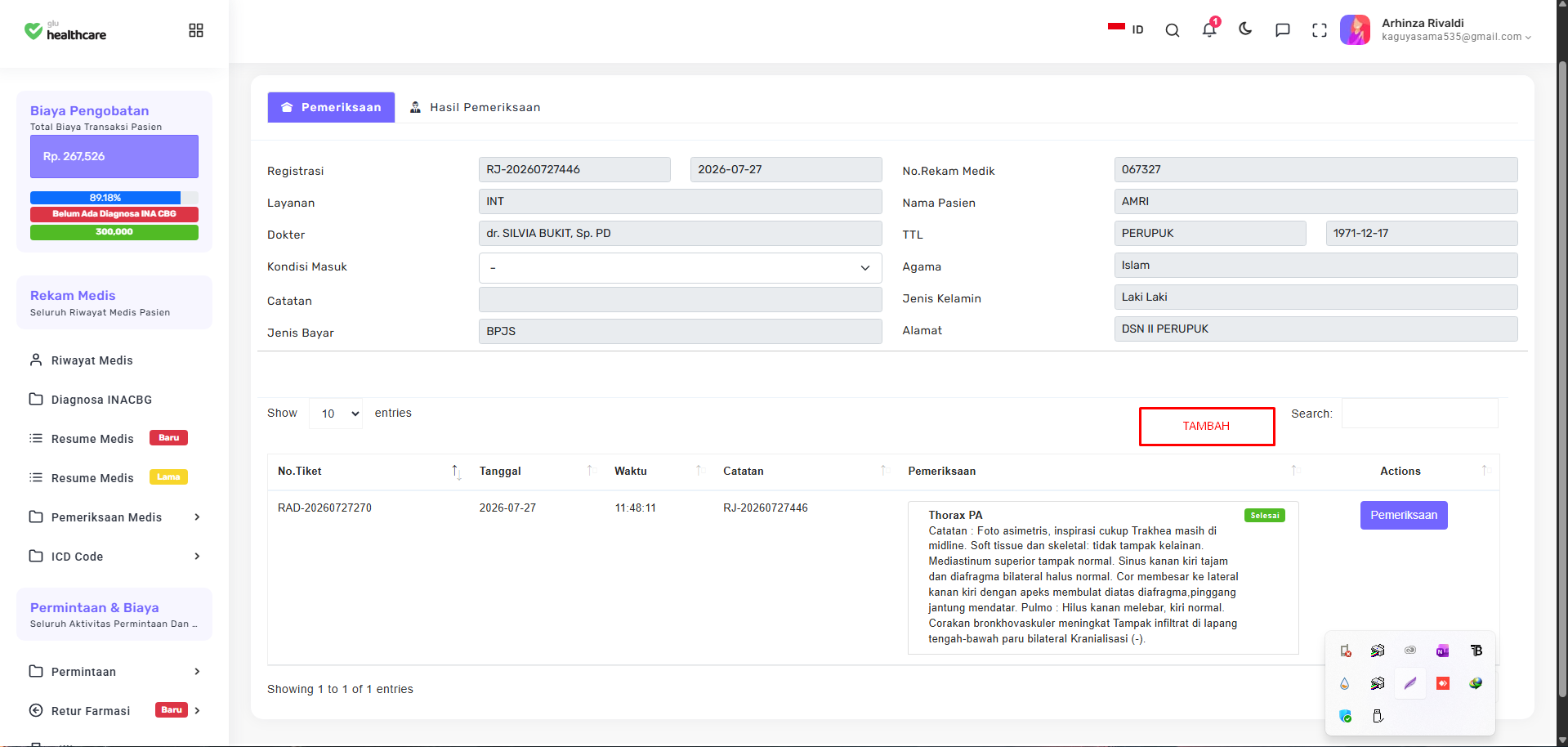Viewport: 1568px width, 747px height.
Task: Open the app grid menu icon
Action: [x=196, y=30]
